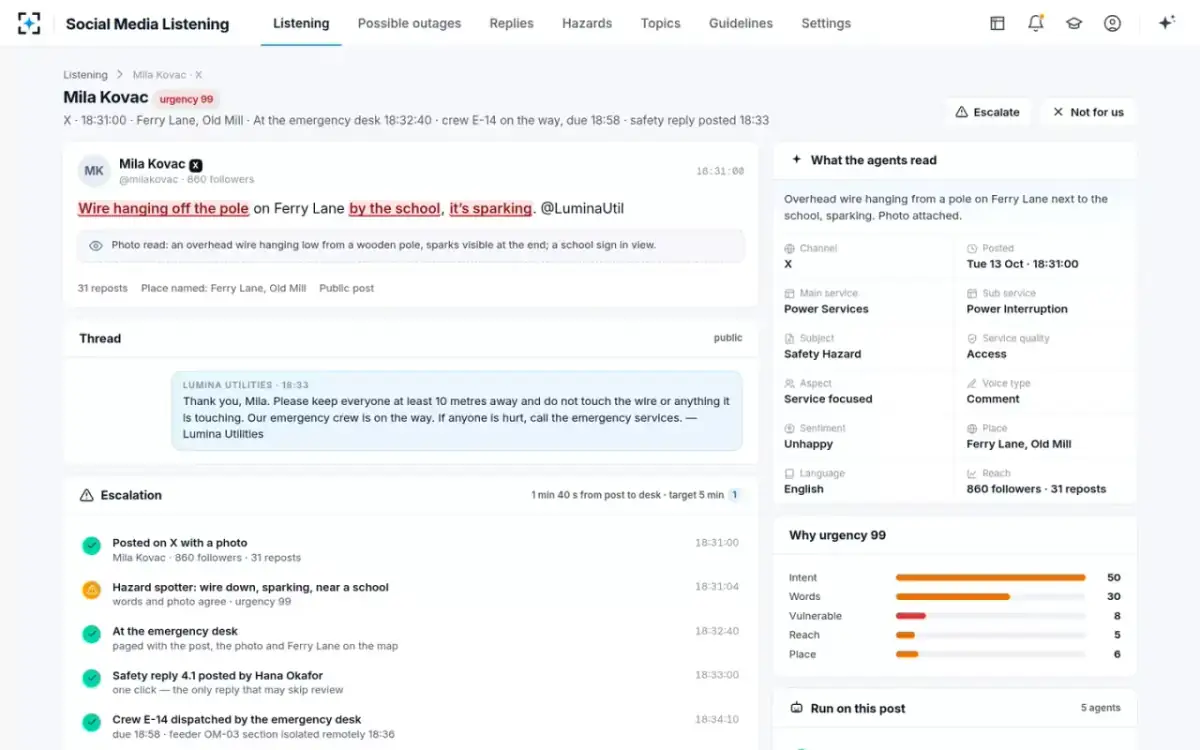Click the urgency 99 badge

click(187, 99)
